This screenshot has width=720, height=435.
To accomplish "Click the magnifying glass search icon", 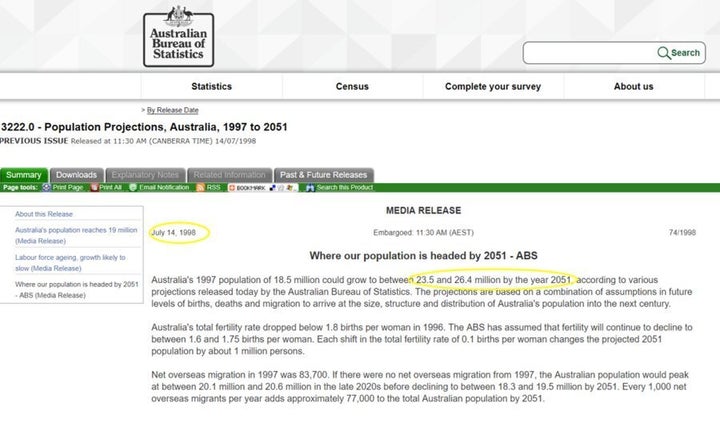I will tap(664, 53).
